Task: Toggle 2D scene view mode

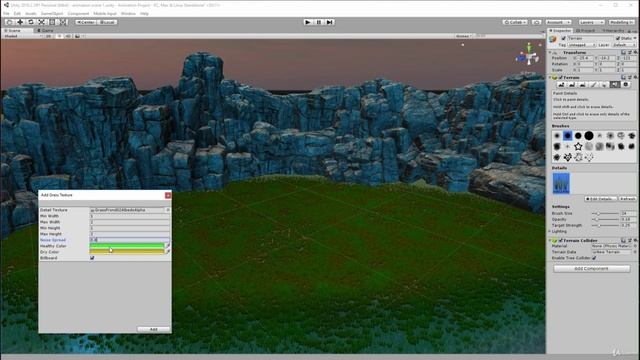Action: 49,36
